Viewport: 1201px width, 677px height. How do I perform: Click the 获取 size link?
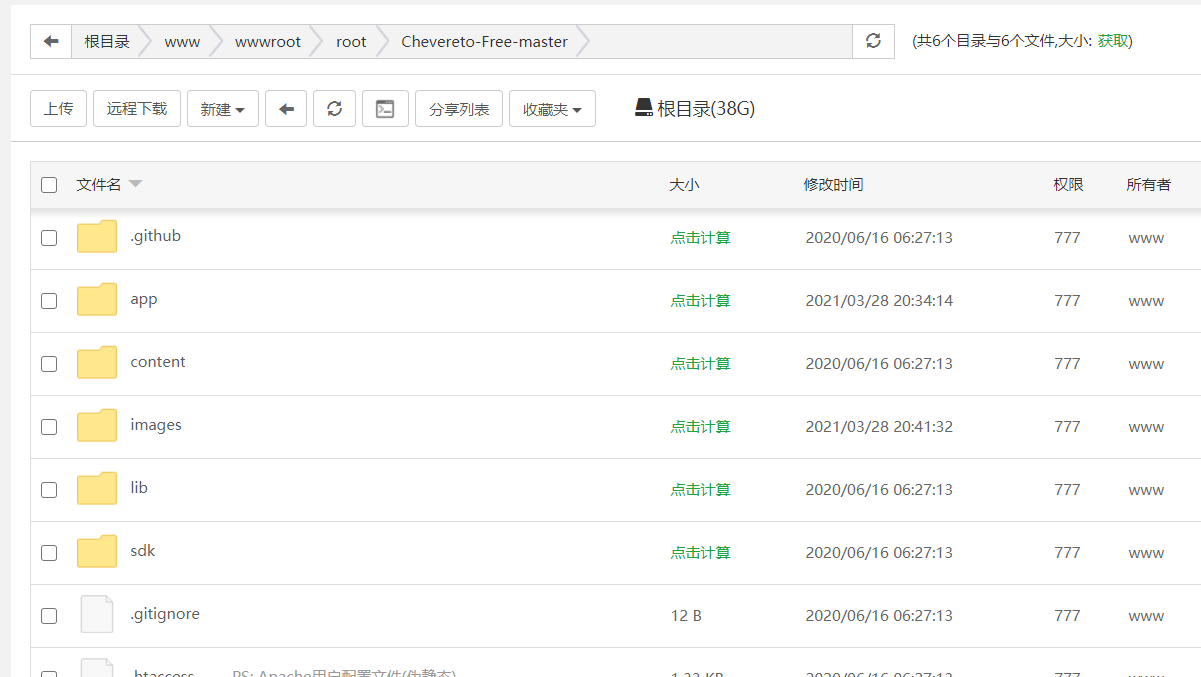click(x=1112, y=41)
